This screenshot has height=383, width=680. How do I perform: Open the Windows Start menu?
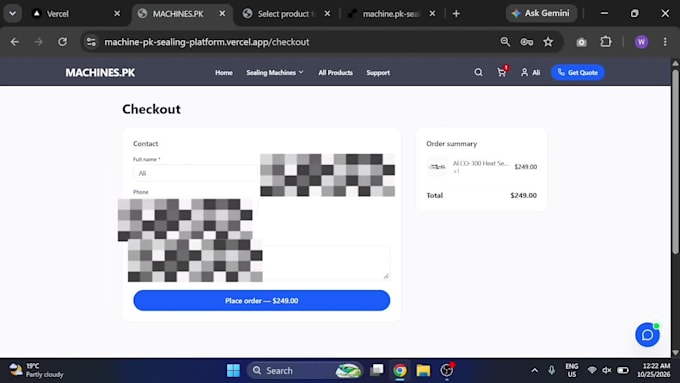pos(233,370)
